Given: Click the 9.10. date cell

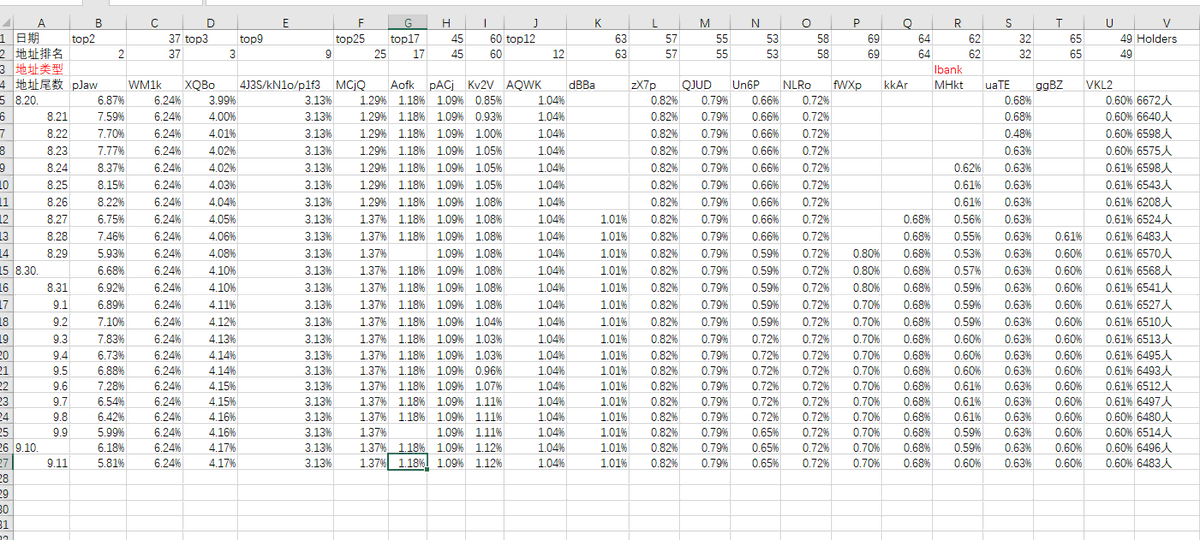Looking at the screenshot, I should pos(41,447).
